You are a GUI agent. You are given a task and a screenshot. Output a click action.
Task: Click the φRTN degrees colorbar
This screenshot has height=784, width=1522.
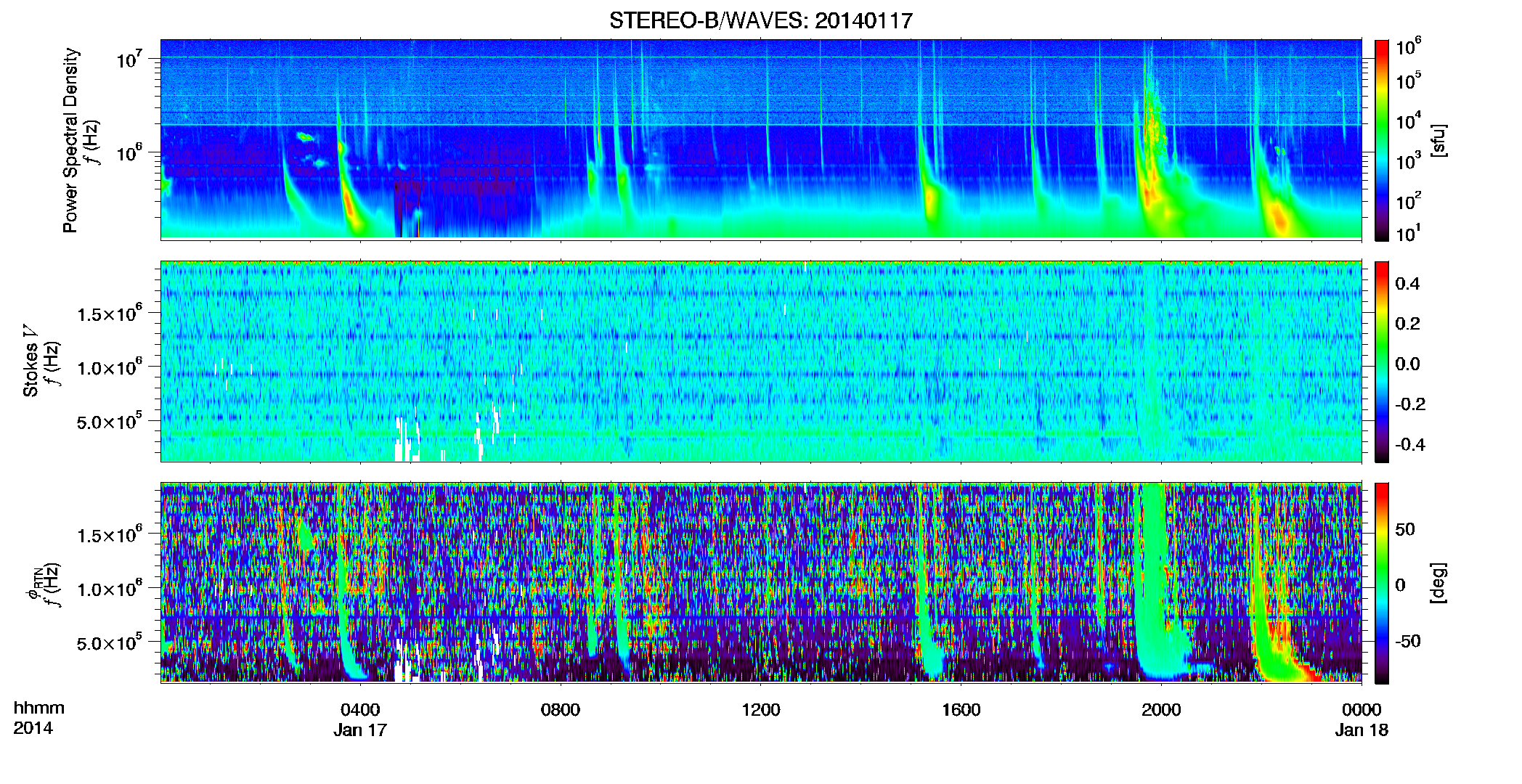click(x=1382, y=583)
